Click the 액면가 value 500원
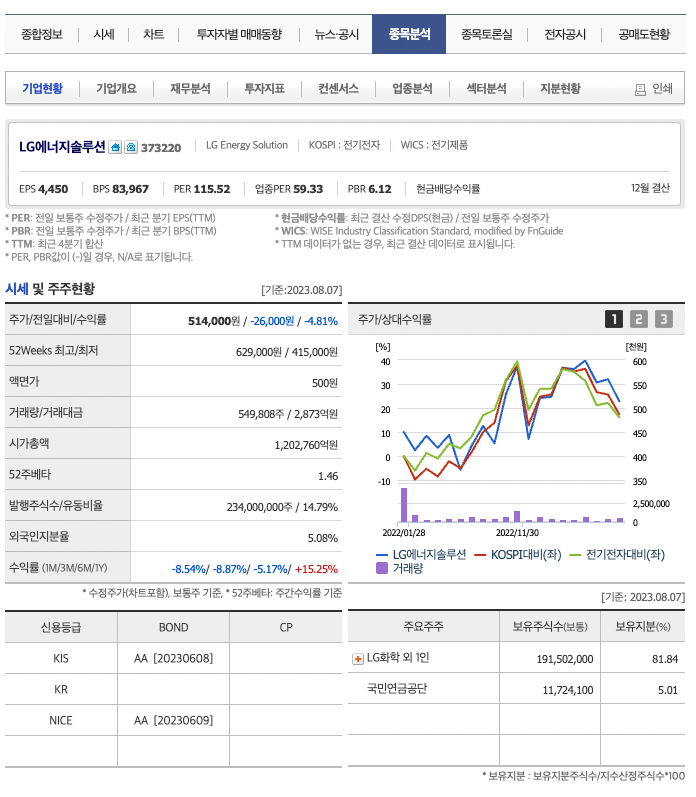This screenshot has width=696, height=797. 325,383
